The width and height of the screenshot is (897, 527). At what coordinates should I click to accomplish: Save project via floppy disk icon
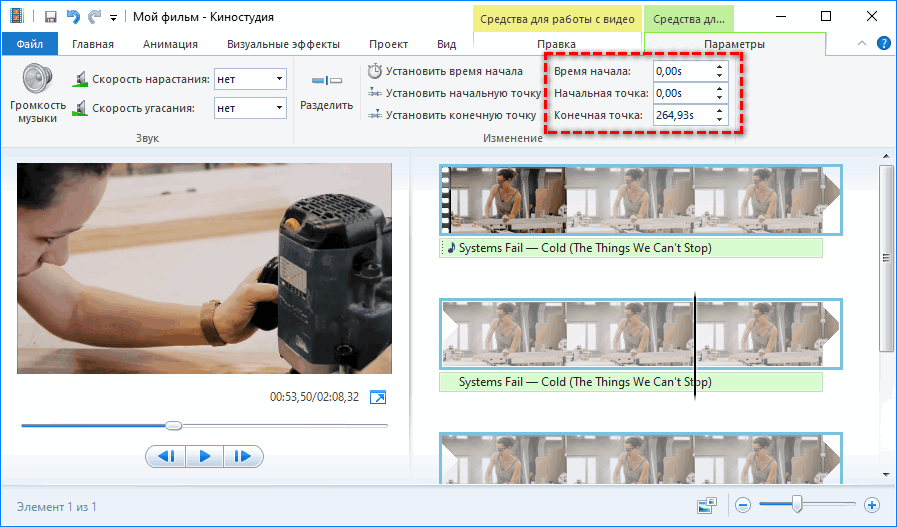(50, 17)
